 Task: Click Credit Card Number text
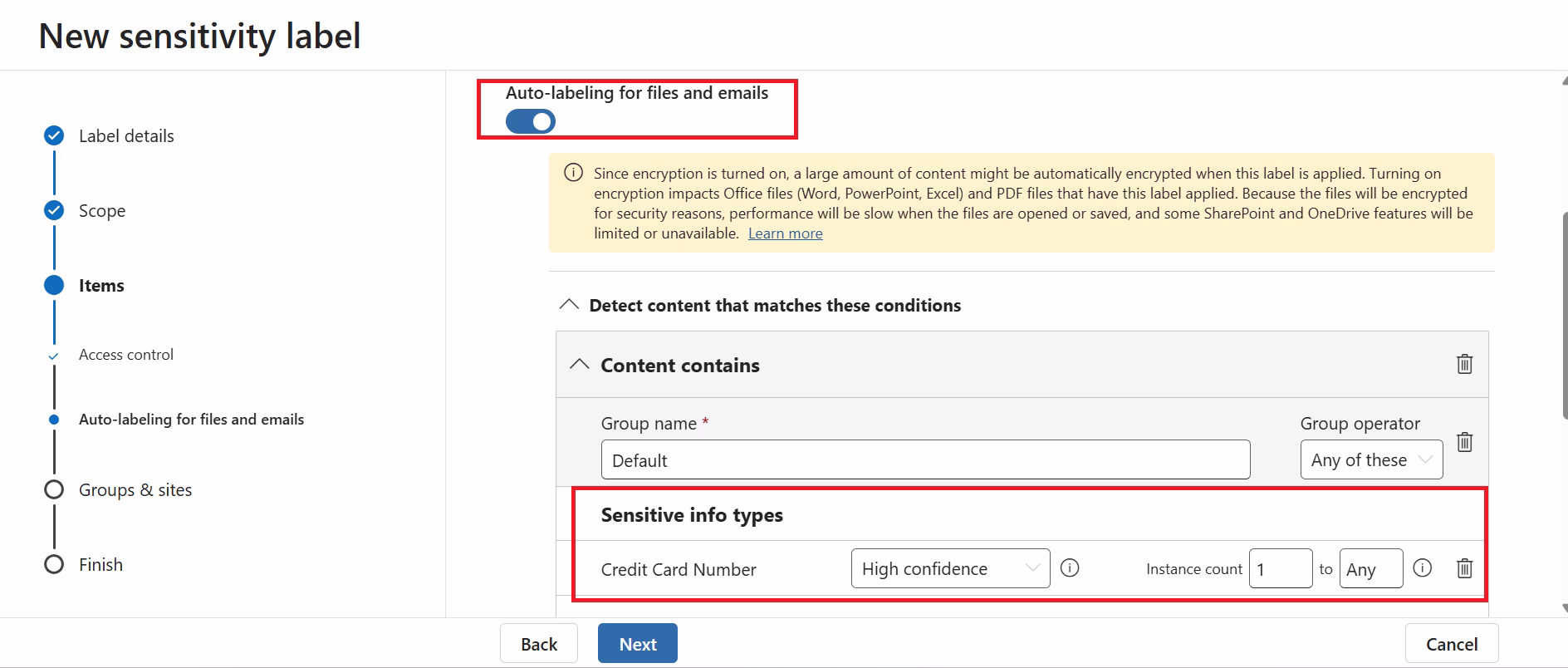pyautogui.click(x=679, y=570)
